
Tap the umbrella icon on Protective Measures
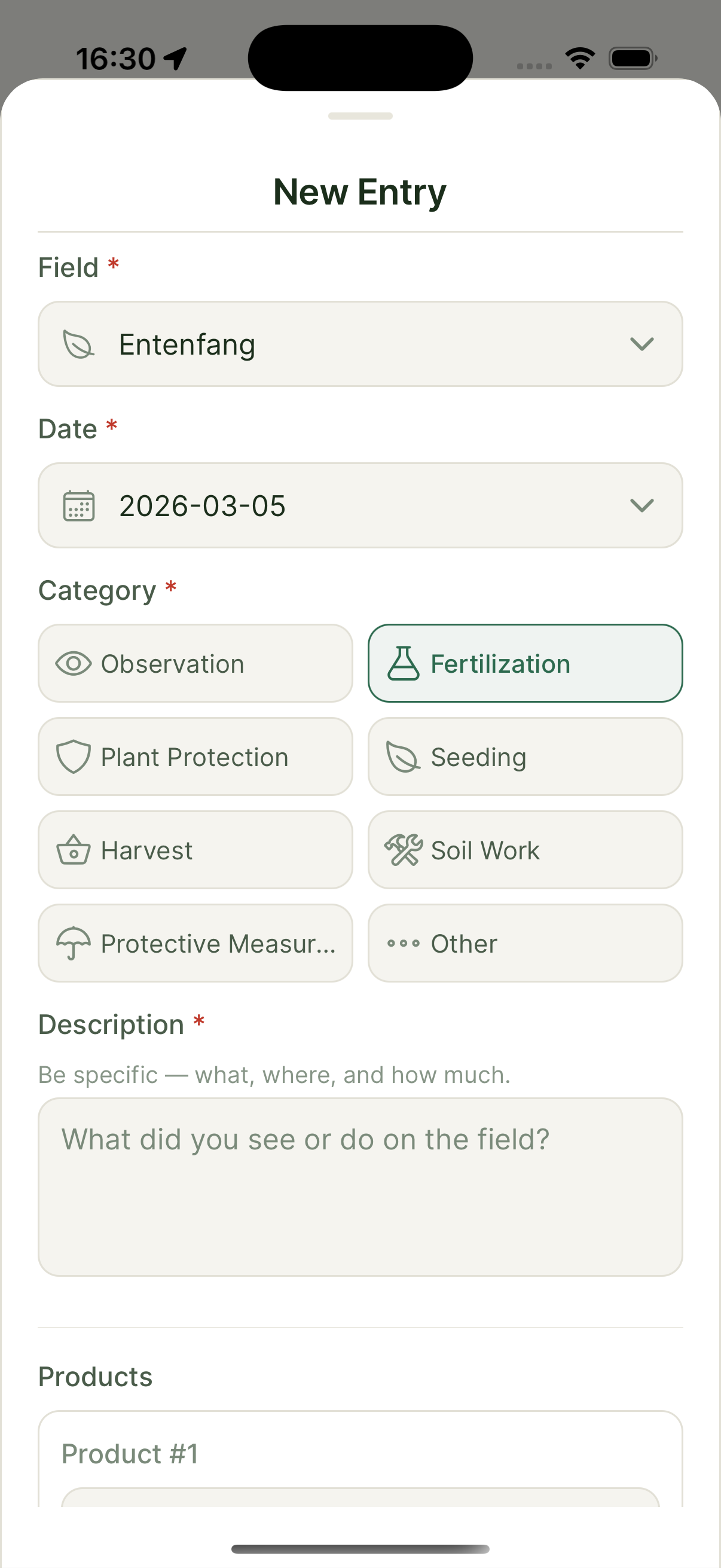(74, 944)
